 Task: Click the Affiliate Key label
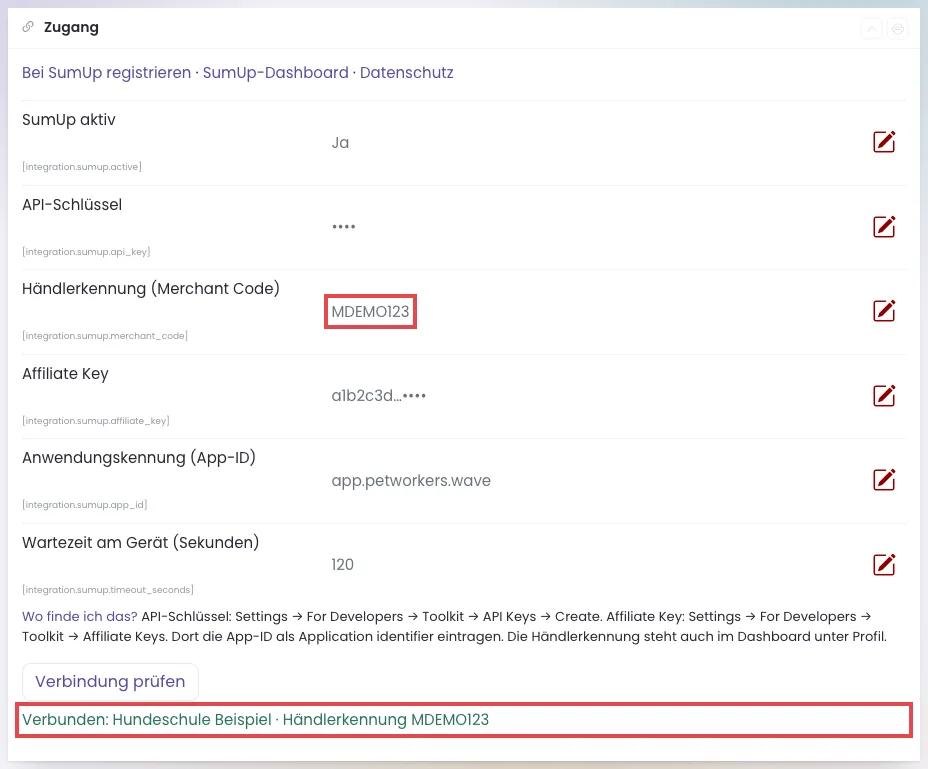(66, 374)
